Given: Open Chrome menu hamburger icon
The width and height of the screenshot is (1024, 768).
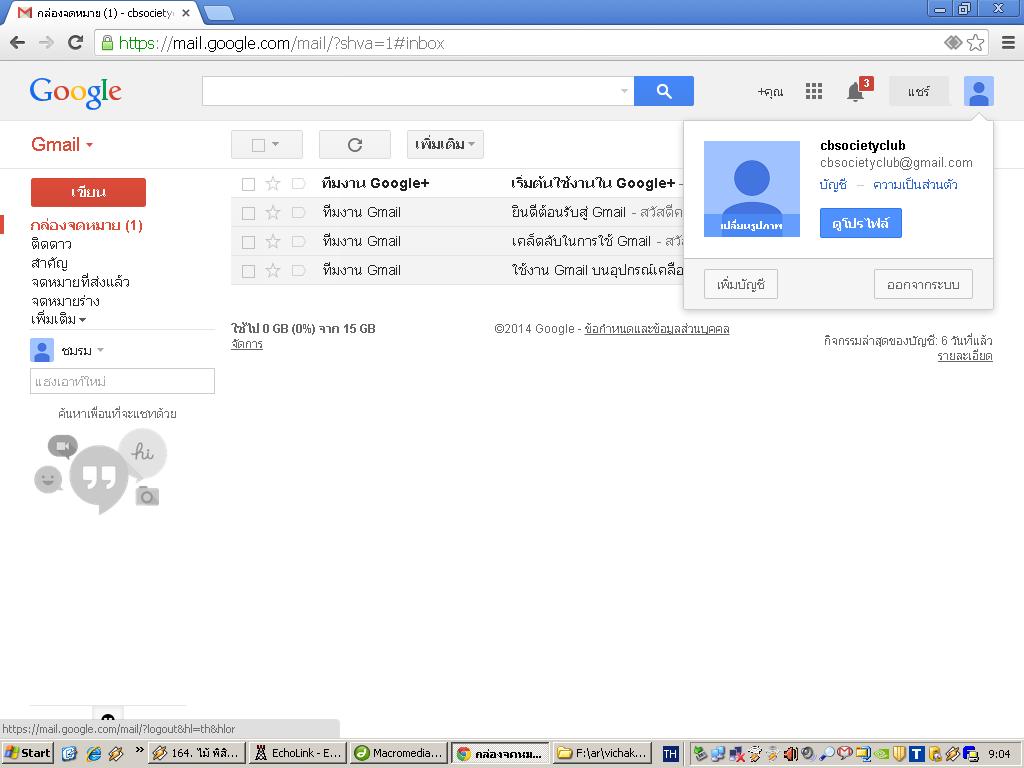Looking at the screenshot, I should (1008, 43).
